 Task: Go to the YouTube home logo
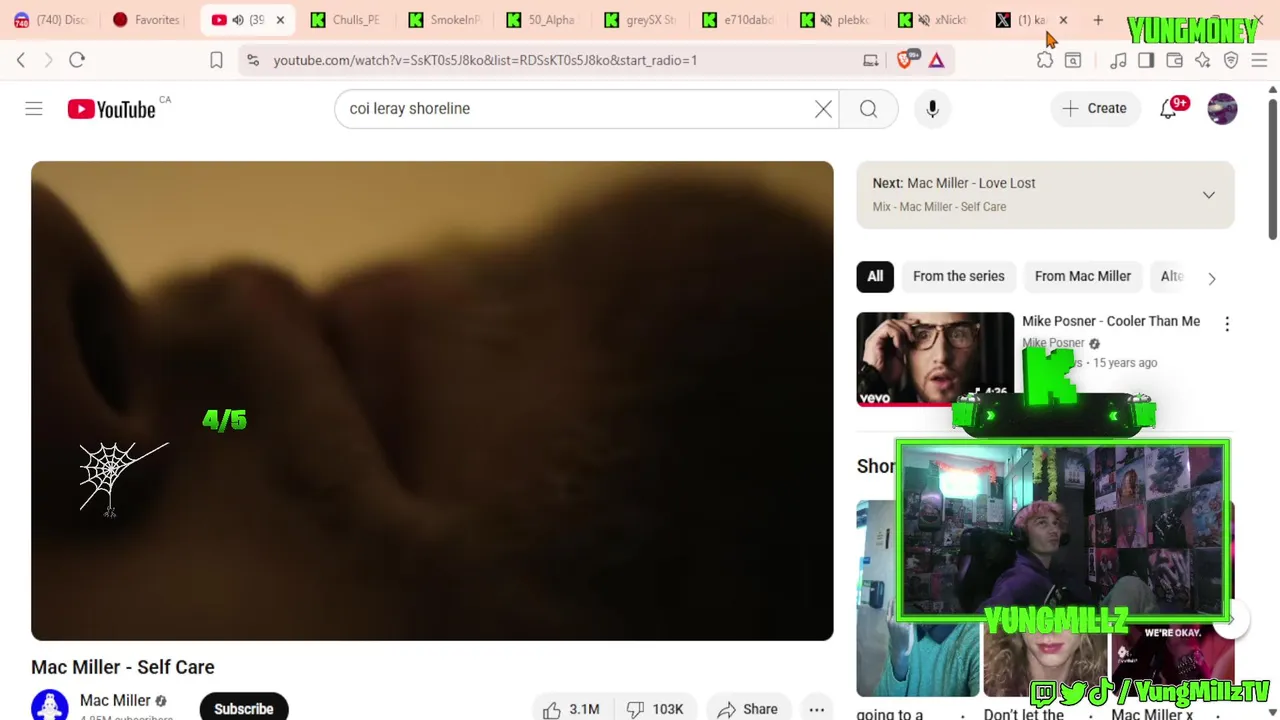coord(111,109)
